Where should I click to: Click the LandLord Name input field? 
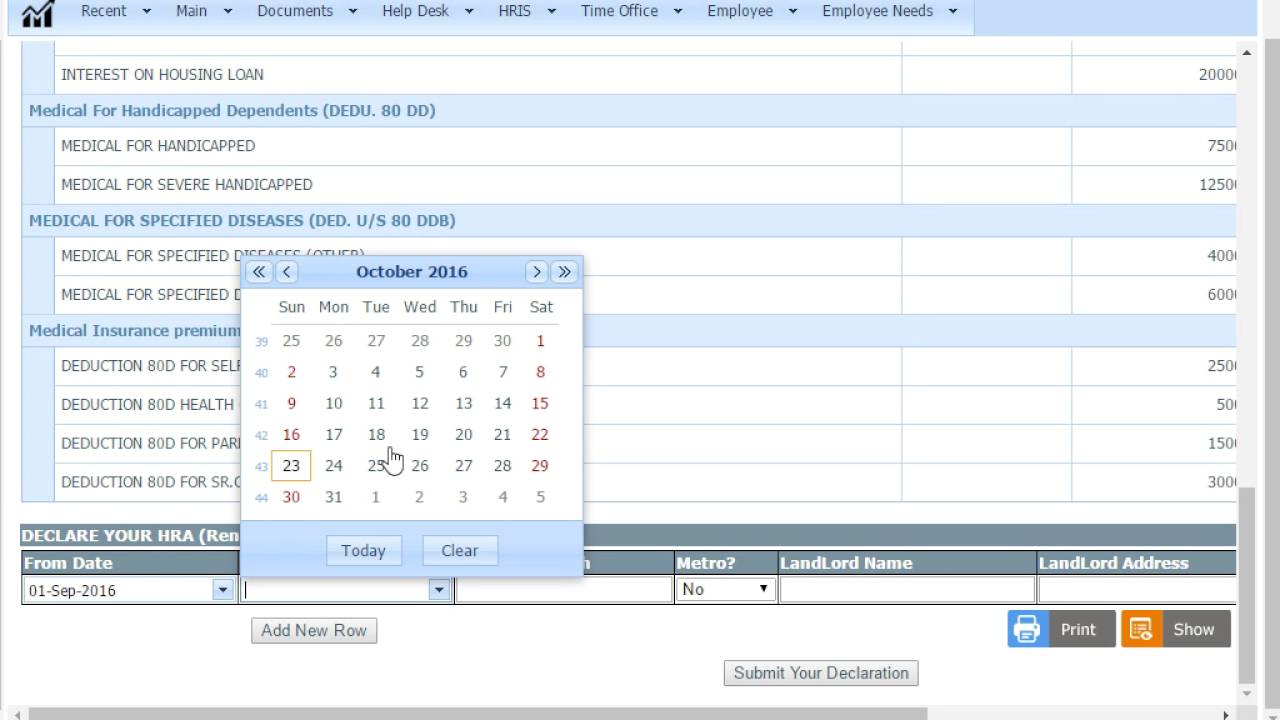(907, 590)
